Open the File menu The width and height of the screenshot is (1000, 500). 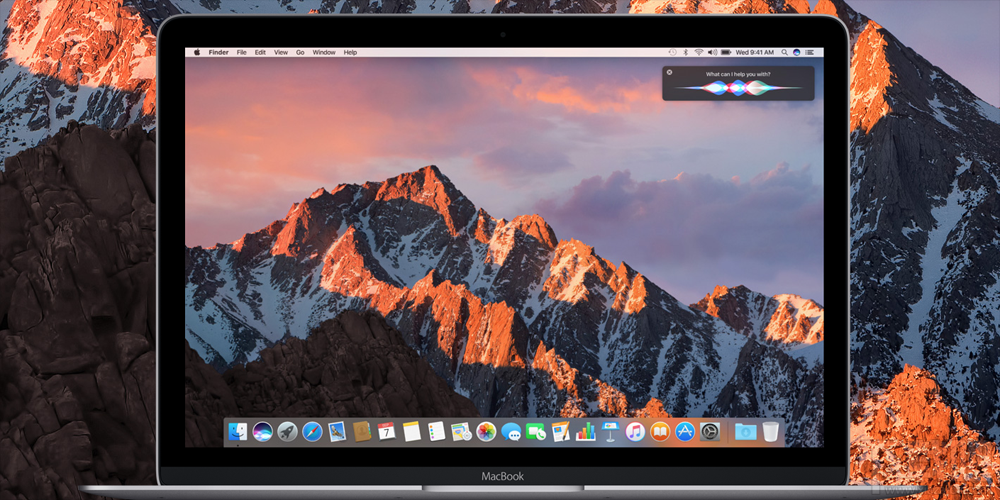242,52
